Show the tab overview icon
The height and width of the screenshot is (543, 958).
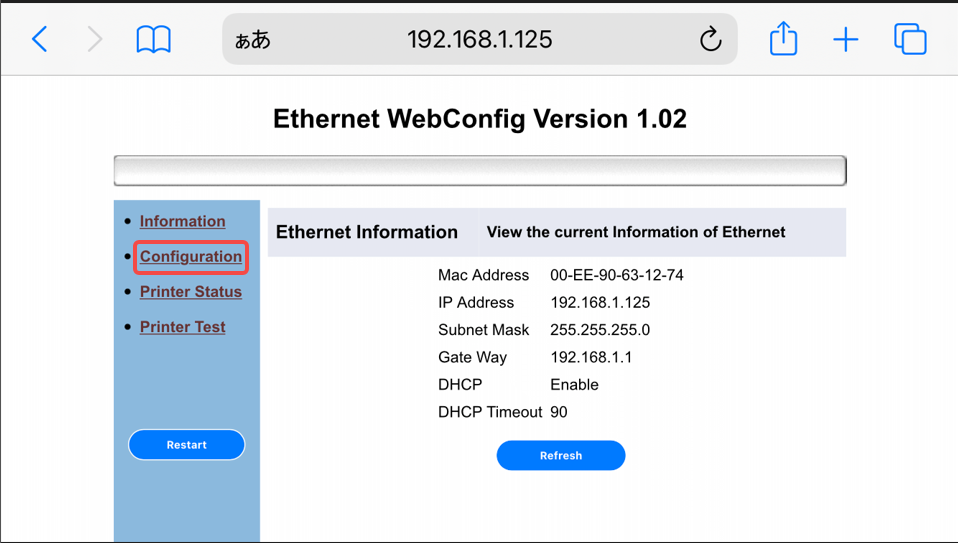pos(910,40)
